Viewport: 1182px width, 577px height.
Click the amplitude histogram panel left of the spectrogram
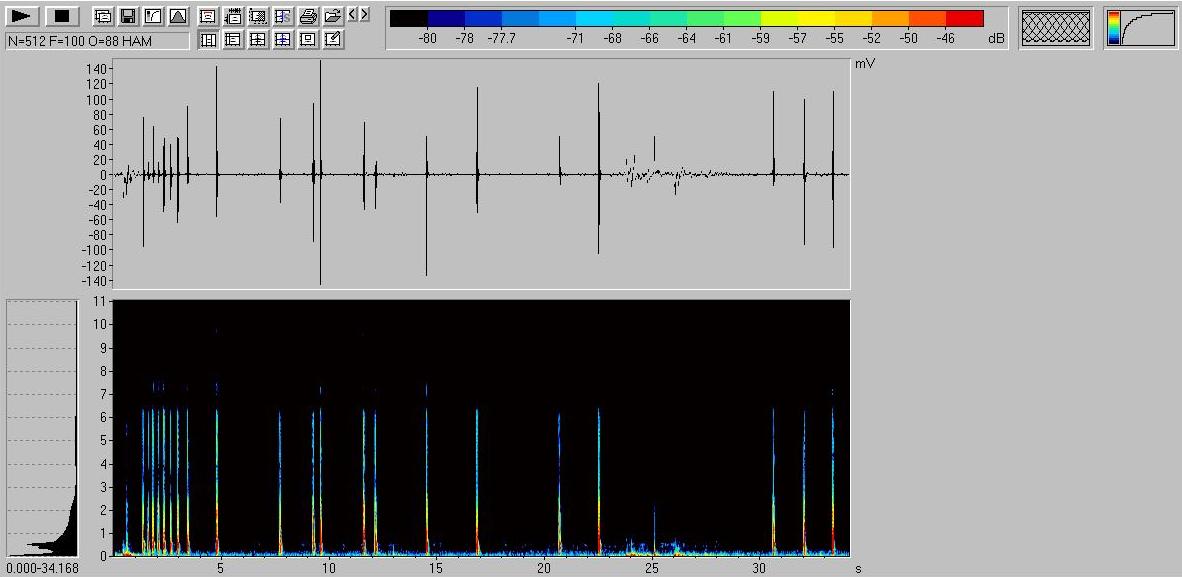coord(42,427)
